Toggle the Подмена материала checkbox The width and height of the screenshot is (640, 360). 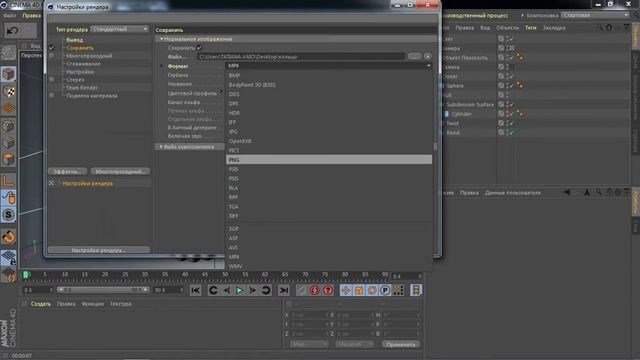click(51, 96)
